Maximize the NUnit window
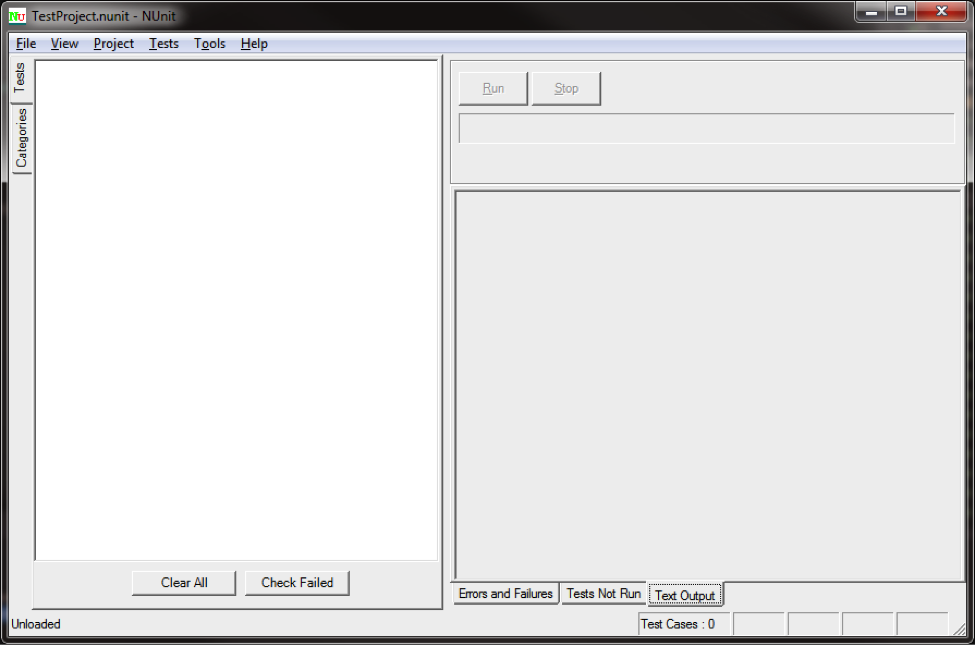The width and height of the screenshot is (975, 645). [901, 12]
